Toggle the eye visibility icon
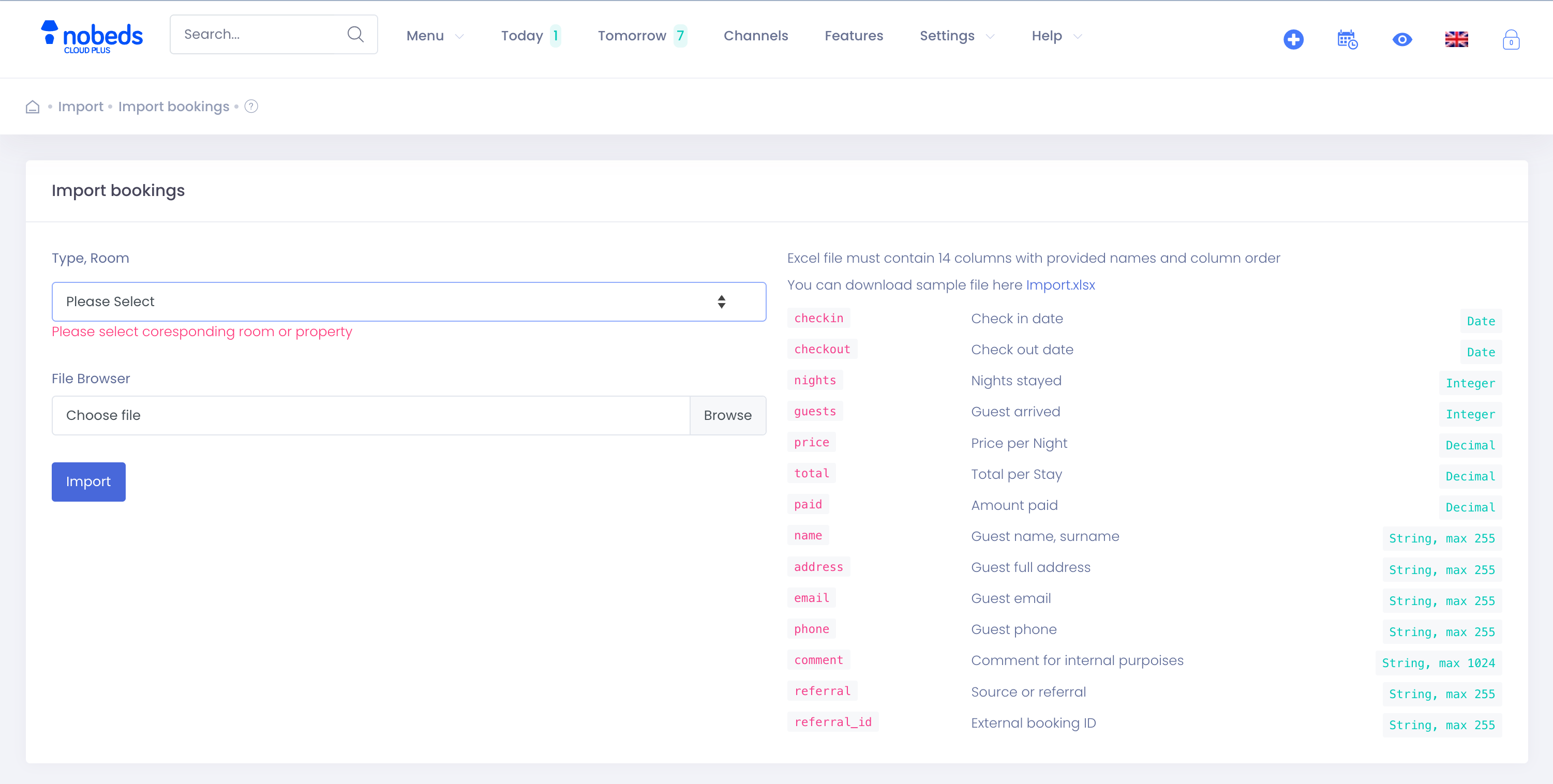 click(x=1401, y=40)
